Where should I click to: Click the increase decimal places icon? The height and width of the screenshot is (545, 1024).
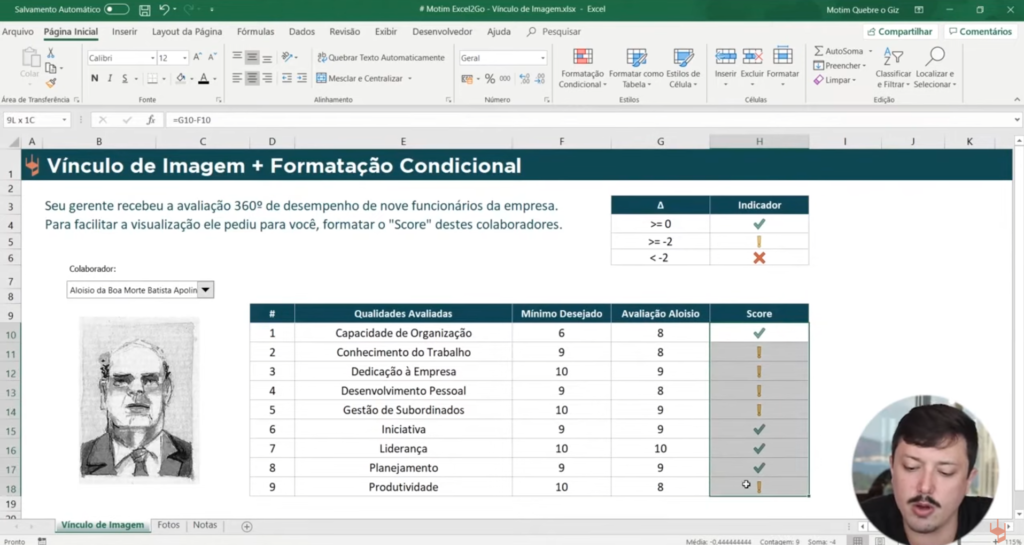(x=524, y=79)
